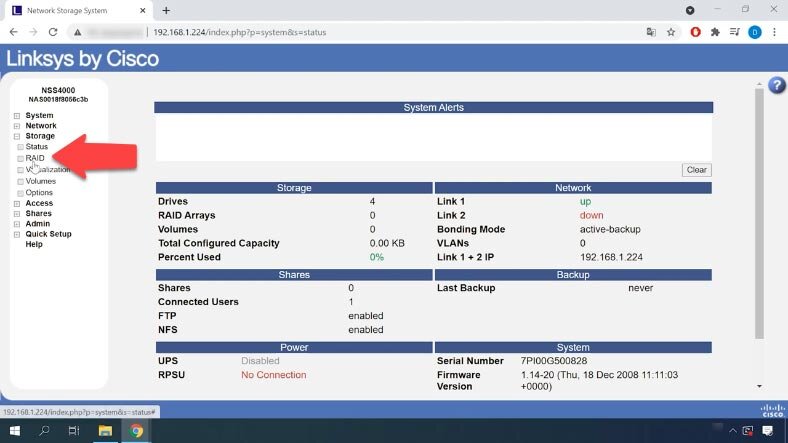Close the Network Storage System tab
The width and height of the screenshot is (788, 443).
tap(143, 10)
